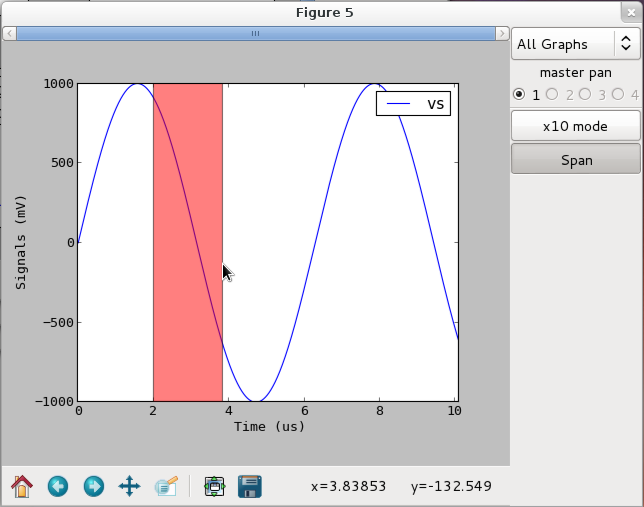
Task: Click the x=3.83853 coordinate readout
Action: click(x=348, y=486)
